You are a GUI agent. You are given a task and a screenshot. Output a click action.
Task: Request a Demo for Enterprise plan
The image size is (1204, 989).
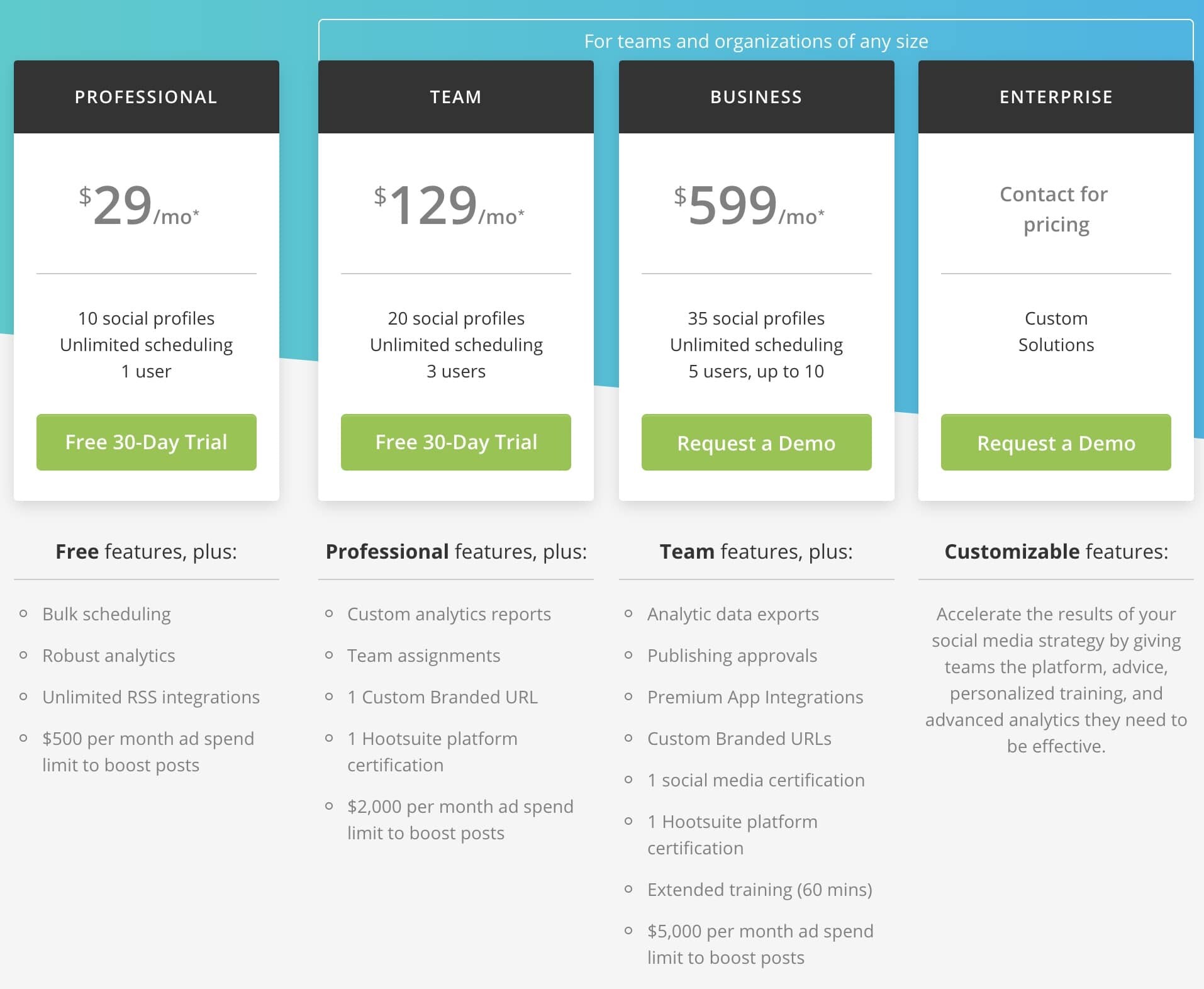1056,443
